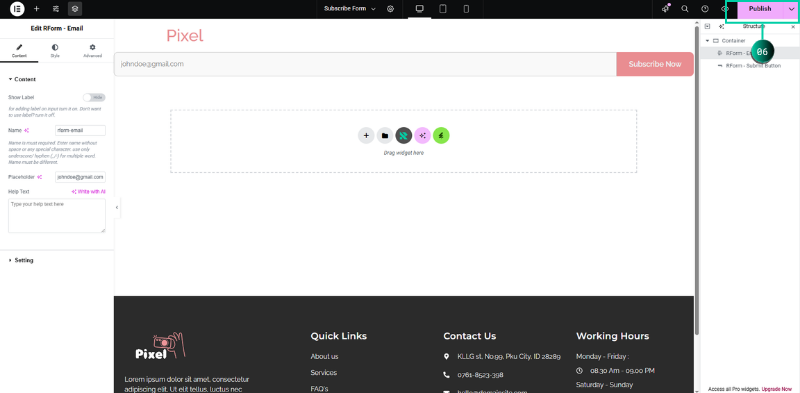Open the Publish options dropdown arrow

pos(791,9)
